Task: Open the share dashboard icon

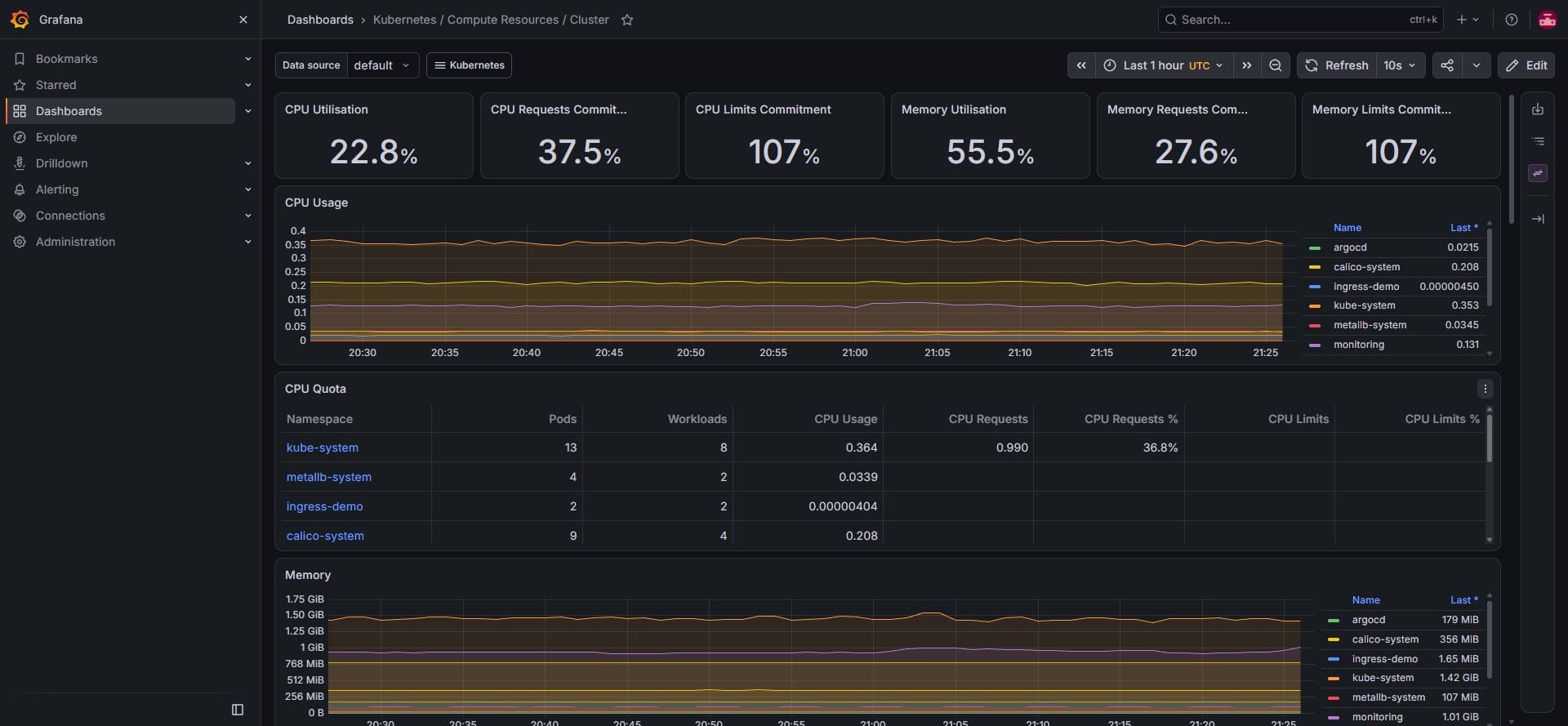Action: tap(1447, 65)
